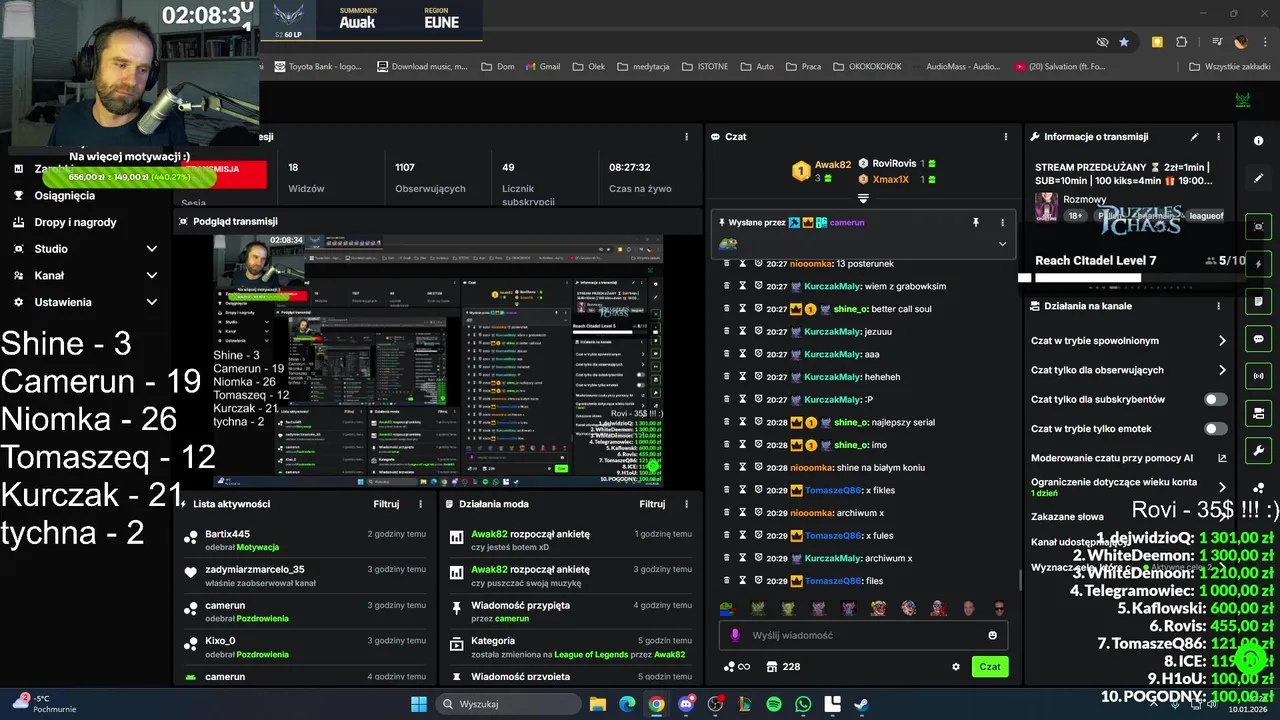Image resolution: width=1280 pixels, height=720 pixels.
Task: Click the bookmark star in address bar
Action: click(x=1124, y=42)
